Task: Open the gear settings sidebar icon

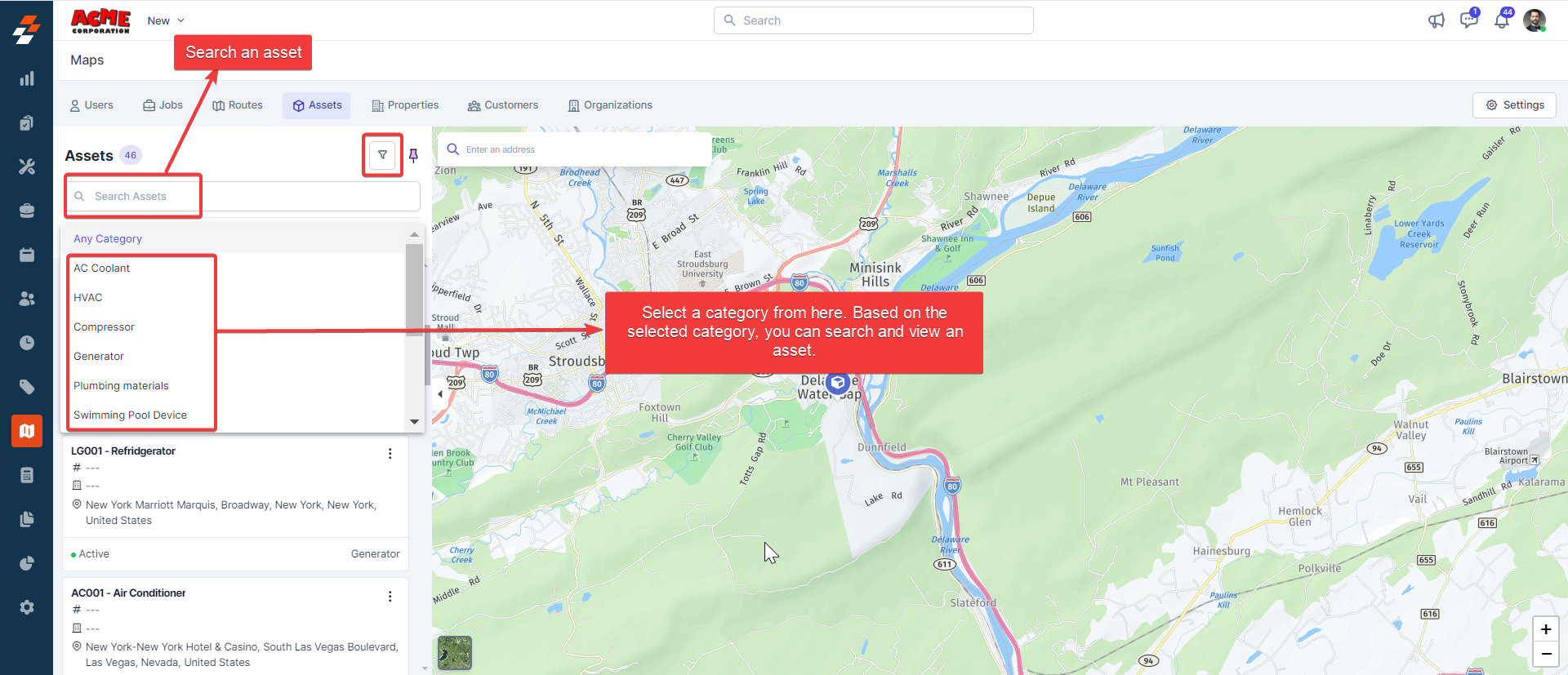Action: pos(27,607)
